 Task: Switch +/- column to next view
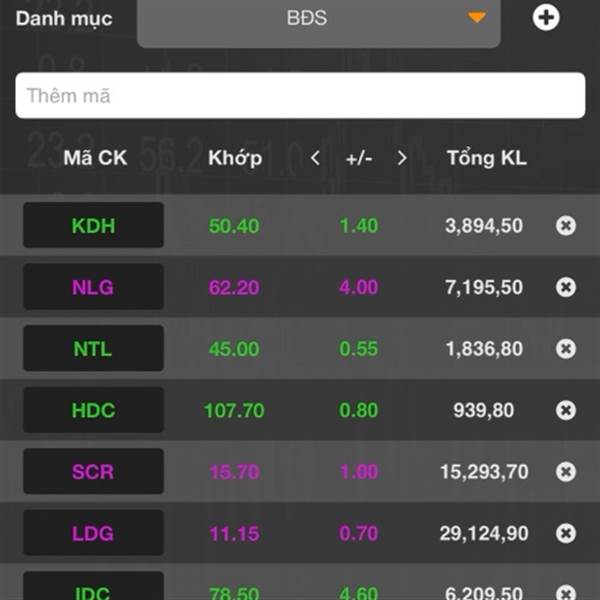click(402, 158)
